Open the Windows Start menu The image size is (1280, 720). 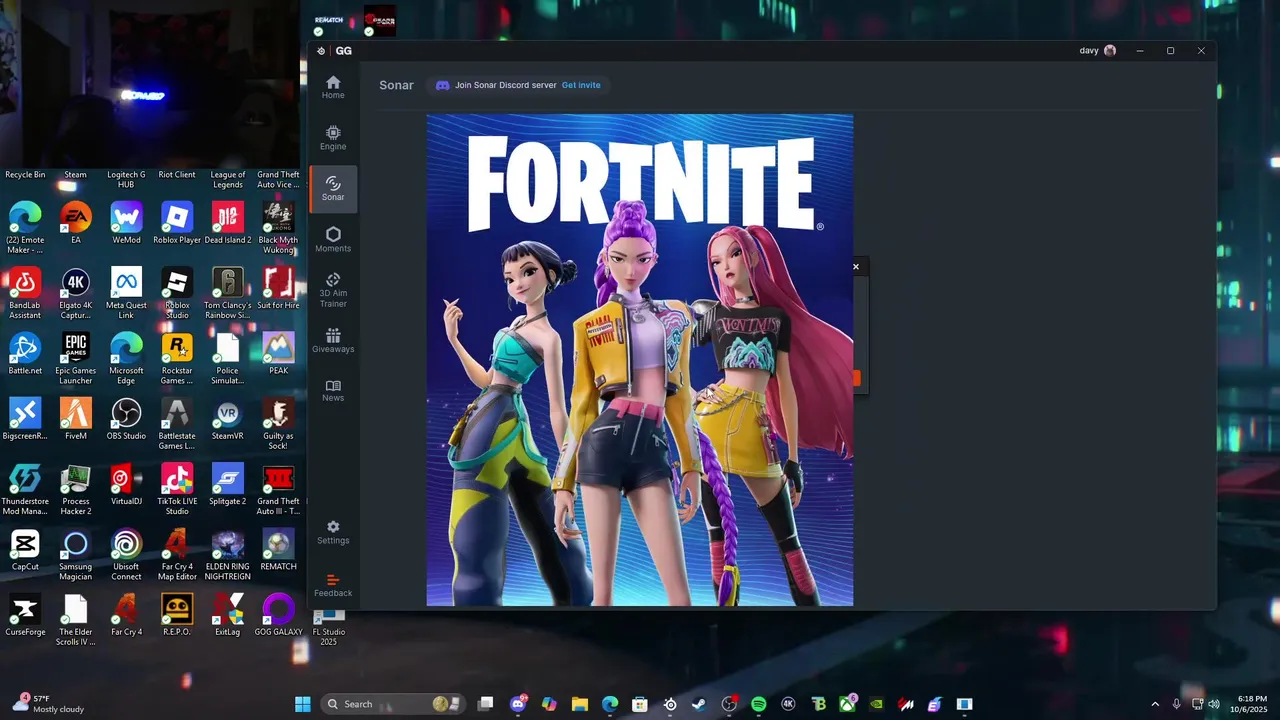tap(302, 704)
